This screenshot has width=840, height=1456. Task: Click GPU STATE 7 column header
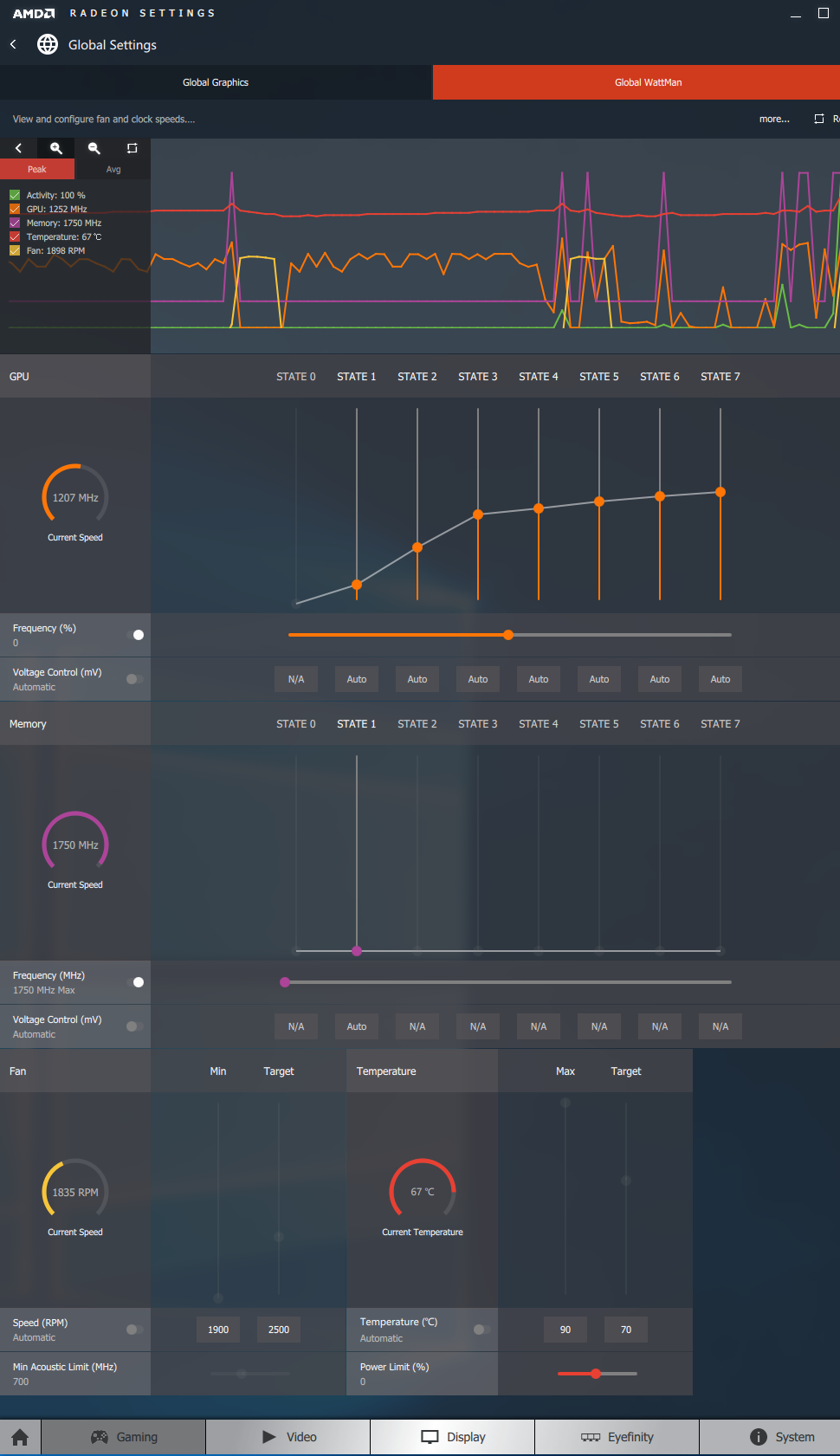click(x=720, y=377)
